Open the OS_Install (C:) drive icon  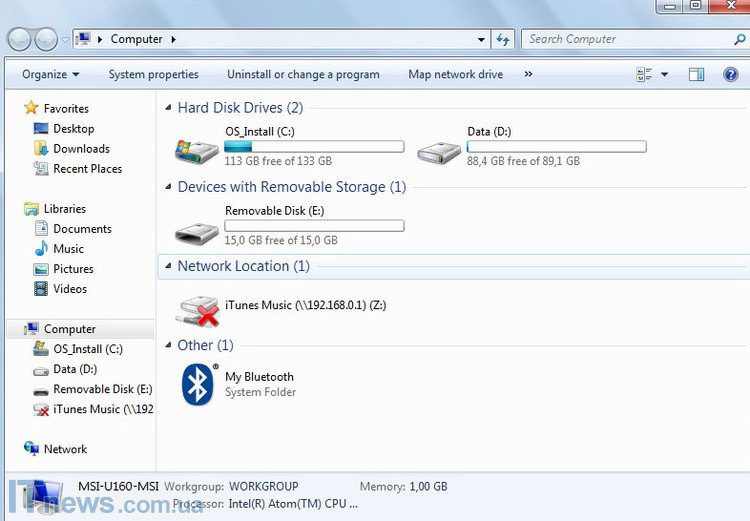tap(197, 149)
